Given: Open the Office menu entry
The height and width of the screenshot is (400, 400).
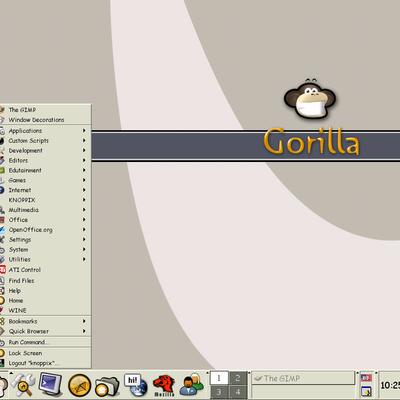Looking at the screenshot, I should 45,220.
